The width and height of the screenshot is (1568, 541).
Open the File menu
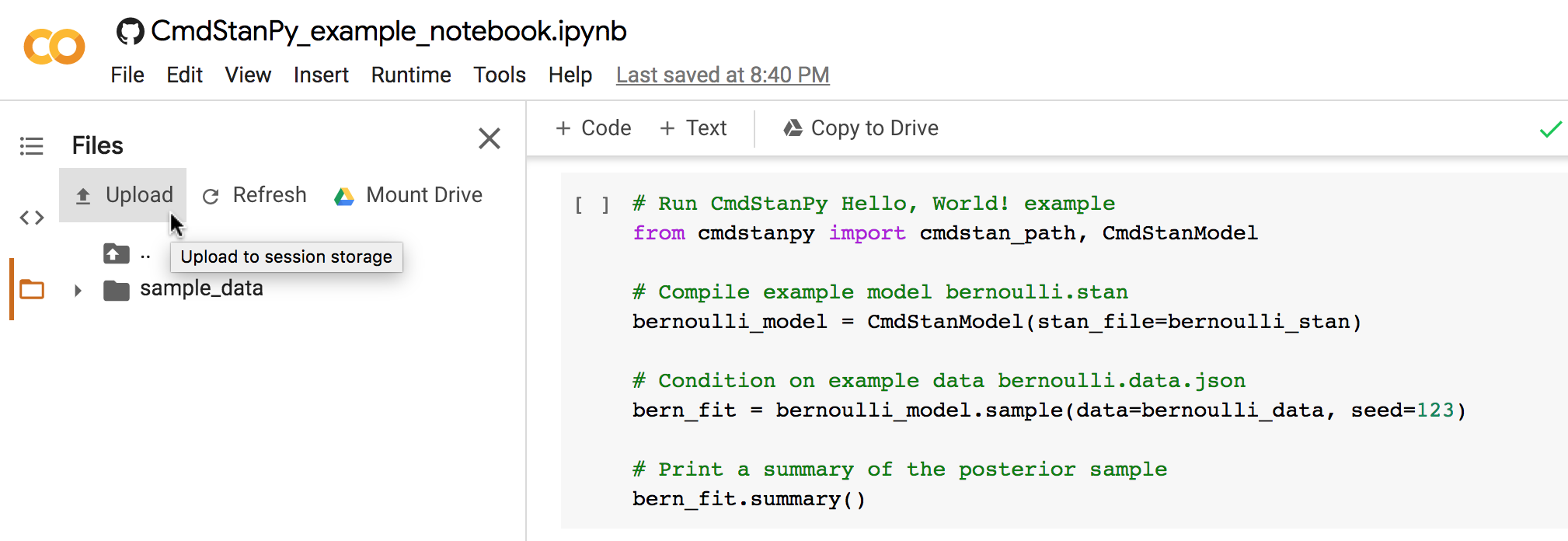127,75
